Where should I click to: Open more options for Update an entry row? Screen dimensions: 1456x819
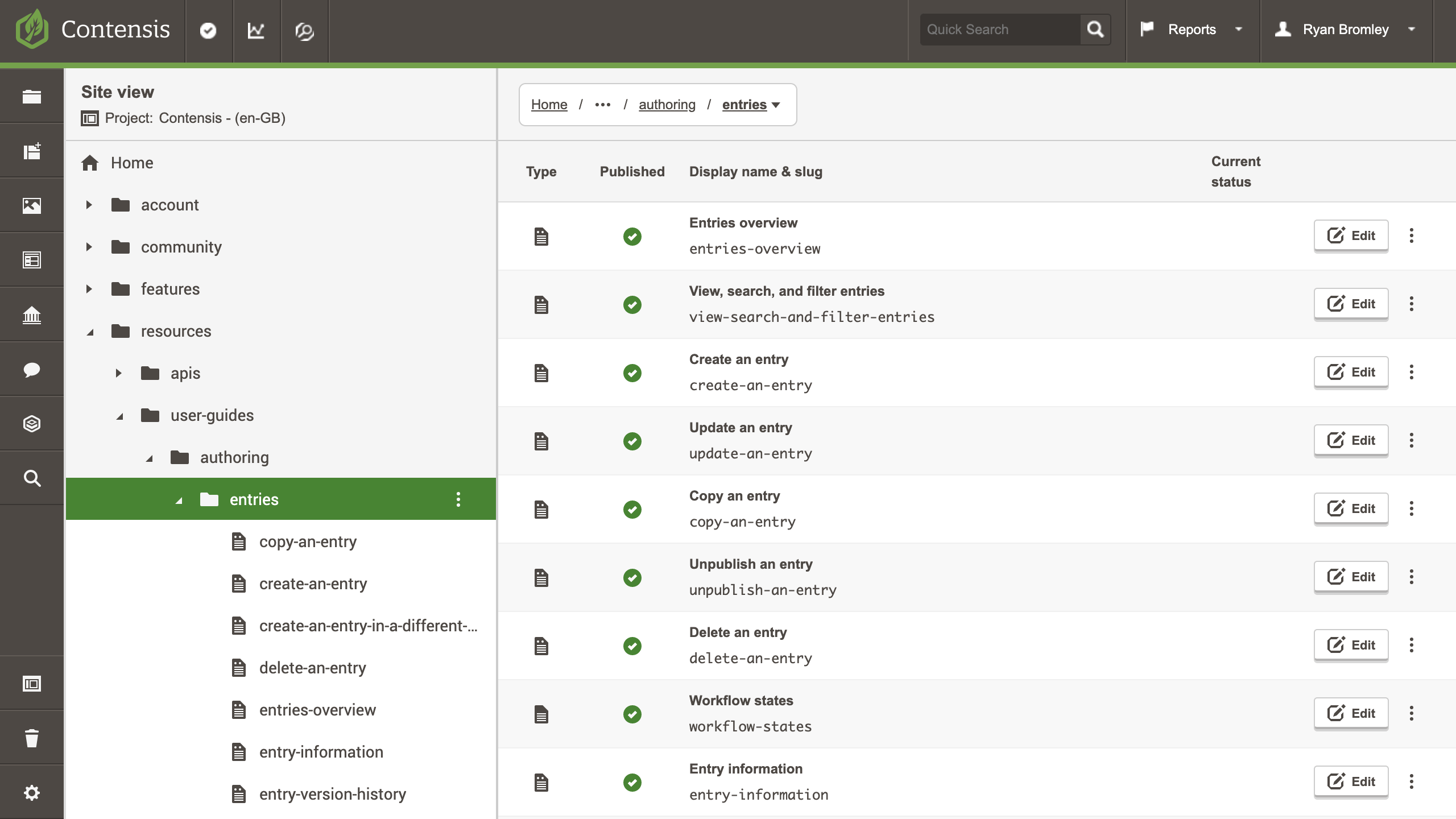pos(1412,440)
